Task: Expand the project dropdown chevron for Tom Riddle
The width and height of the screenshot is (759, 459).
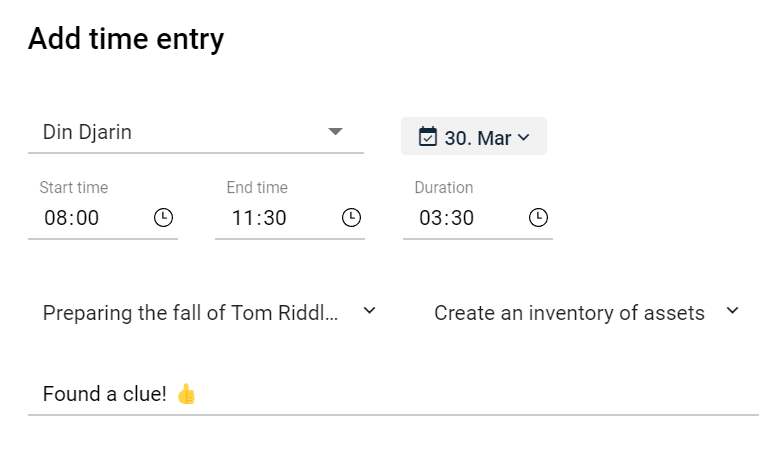Action: click(369, 310)
